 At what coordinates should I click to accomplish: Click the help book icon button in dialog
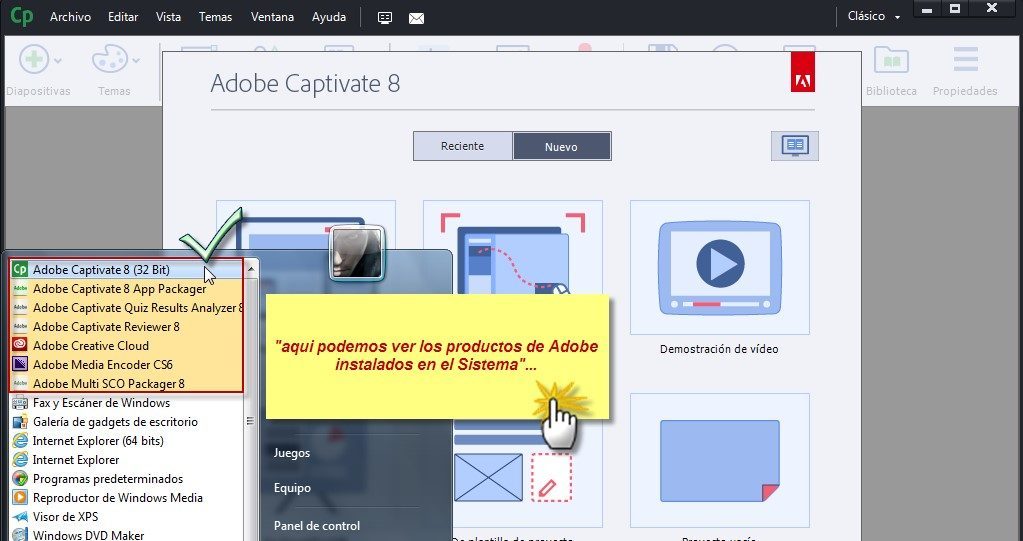(795, 146)
